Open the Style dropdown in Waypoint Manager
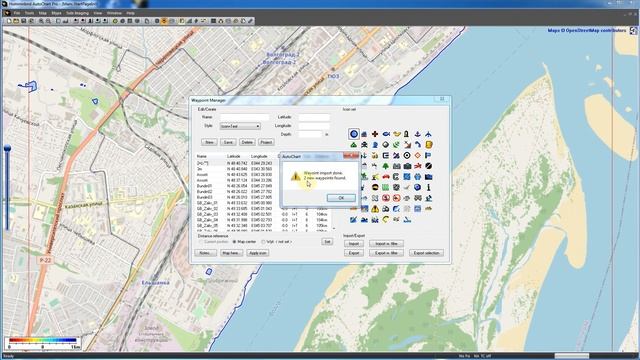 pos(240,126)
